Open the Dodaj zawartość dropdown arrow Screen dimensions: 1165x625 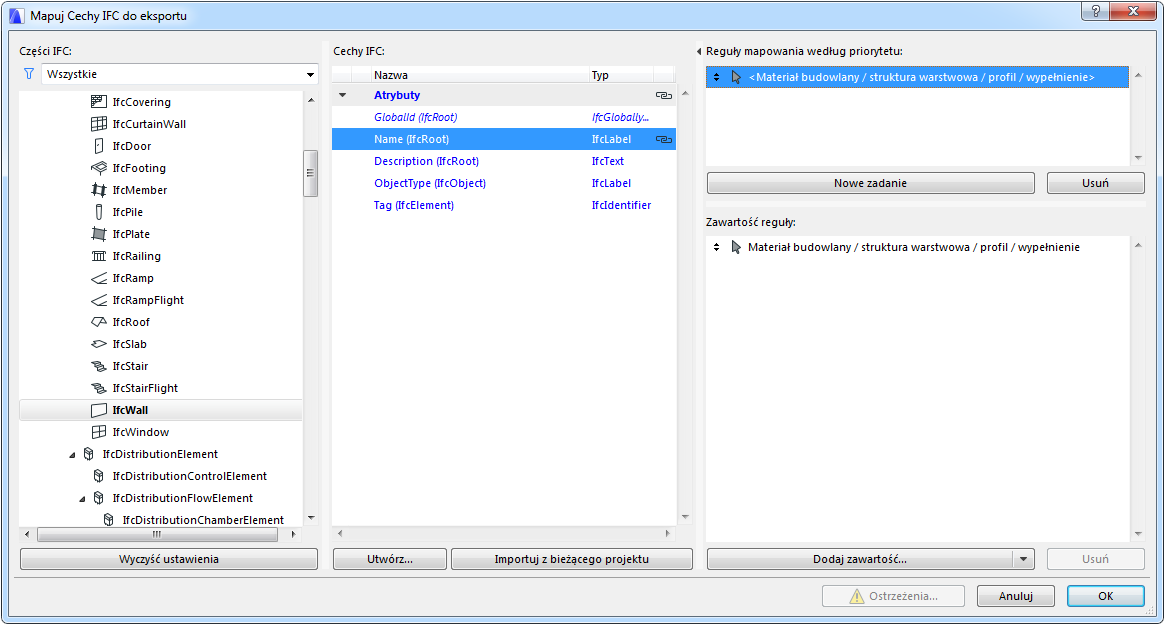point(1023,560)
